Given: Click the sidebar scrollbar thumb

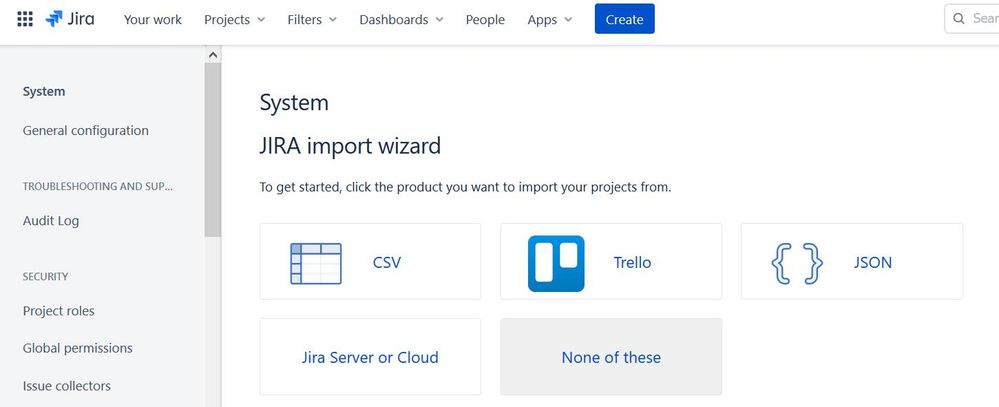Looking at the screenshot, I should (x=213, y=150).
